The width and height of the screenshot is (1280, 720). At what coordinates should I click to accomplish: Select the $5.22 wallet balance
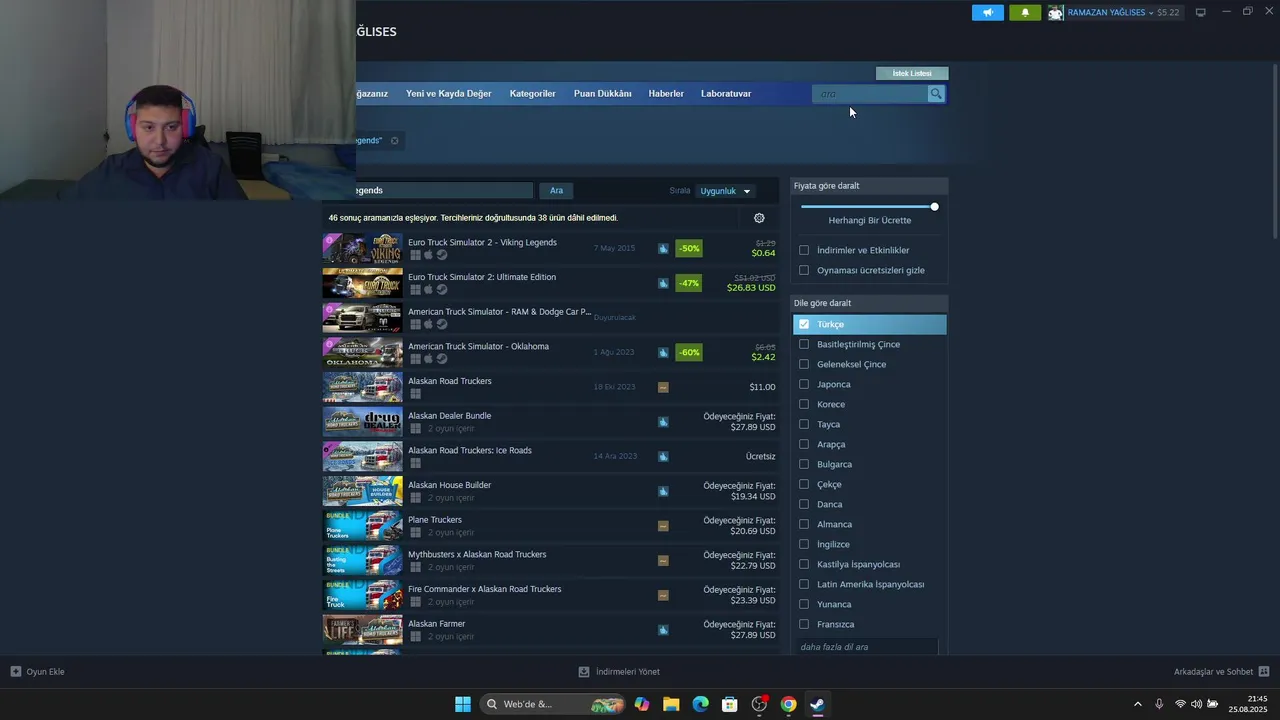tap(1168, 13)
